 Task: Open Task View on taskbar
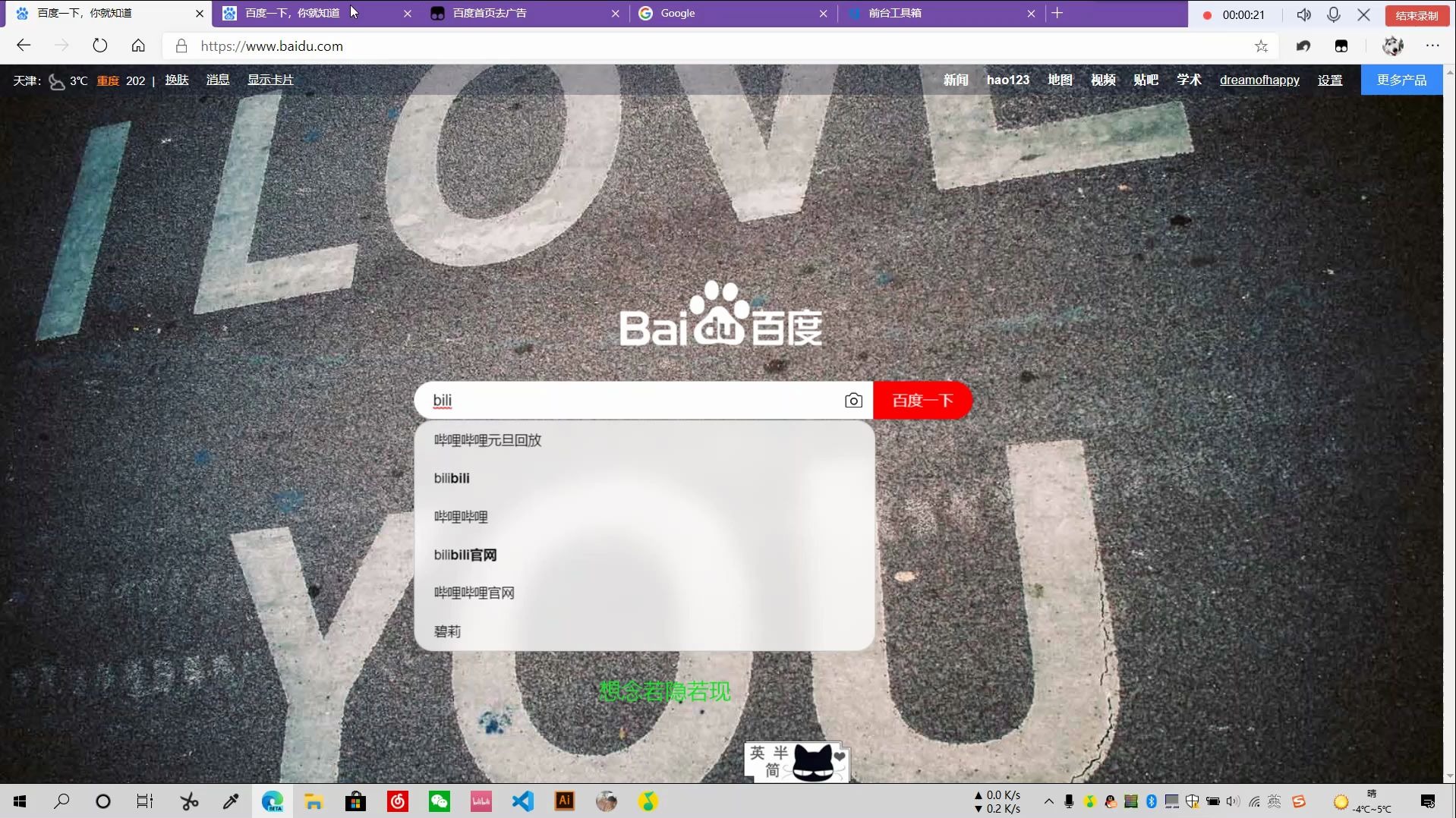tap(144, 801)
